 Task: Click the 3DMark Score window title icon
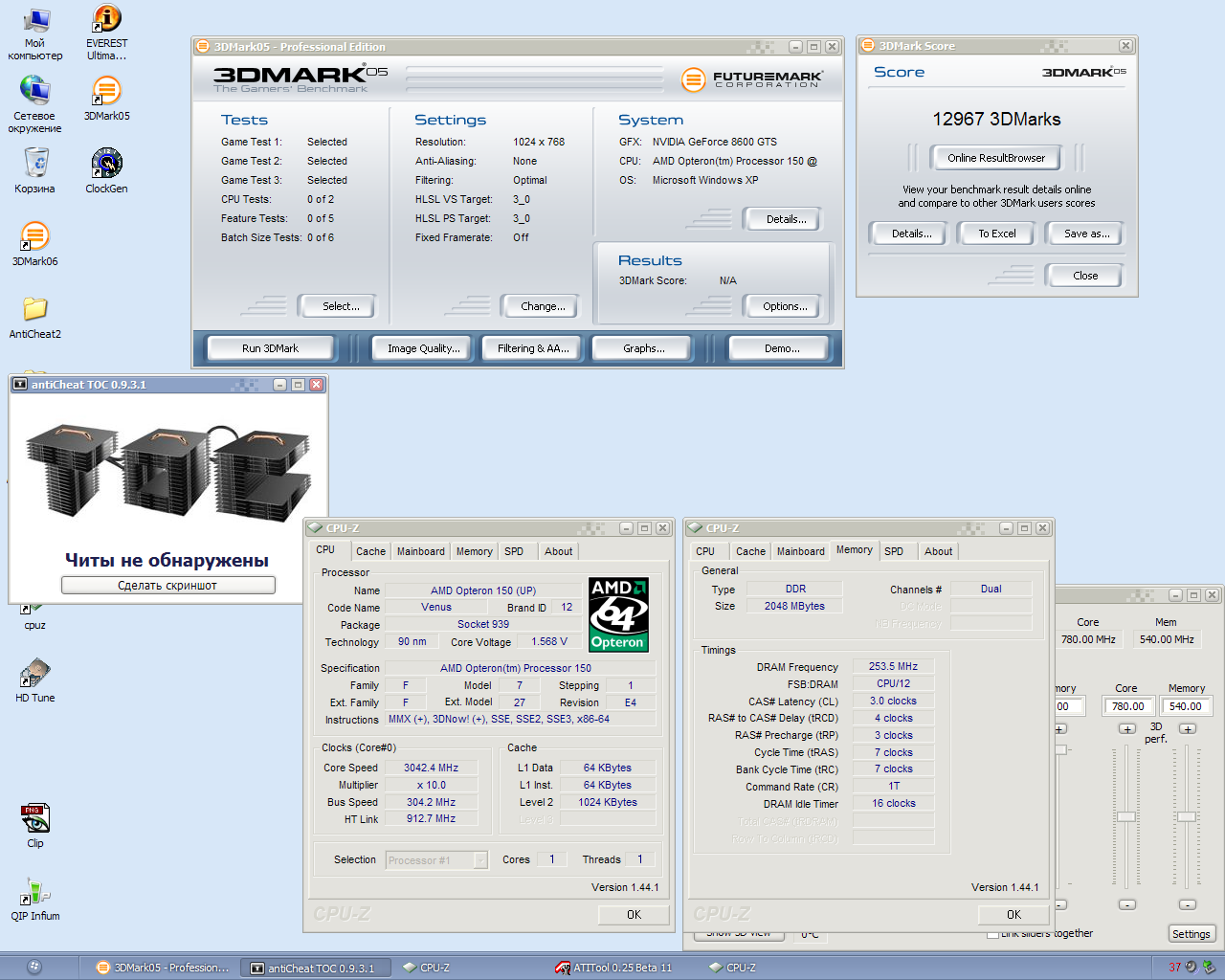(x=868, y=45)
